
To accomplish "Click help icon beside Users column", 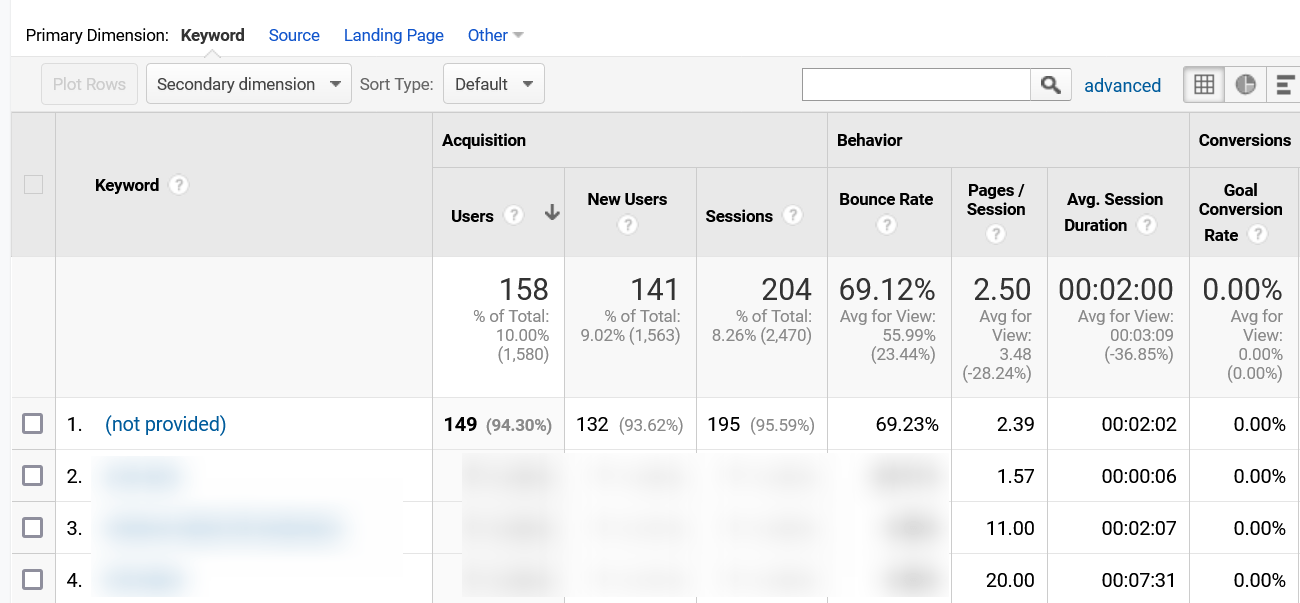I will pyautogui.click(x=513, y=216).
